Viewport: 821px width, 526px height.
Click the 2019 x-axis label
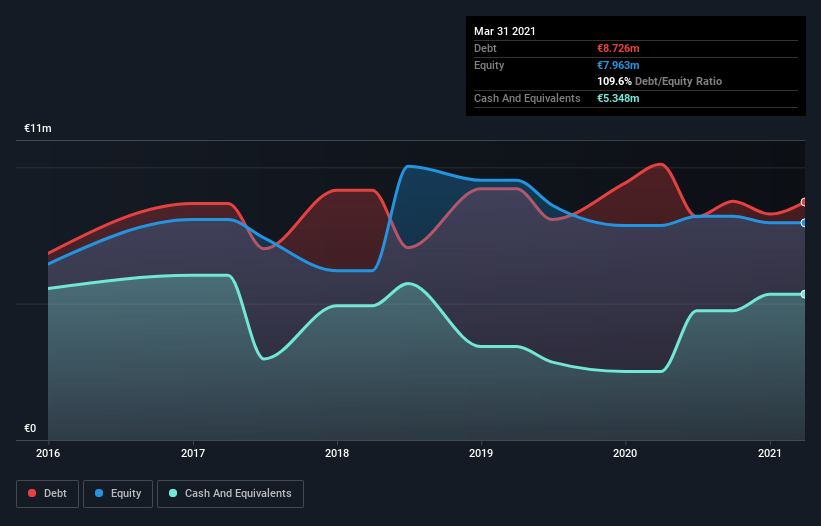481,453
